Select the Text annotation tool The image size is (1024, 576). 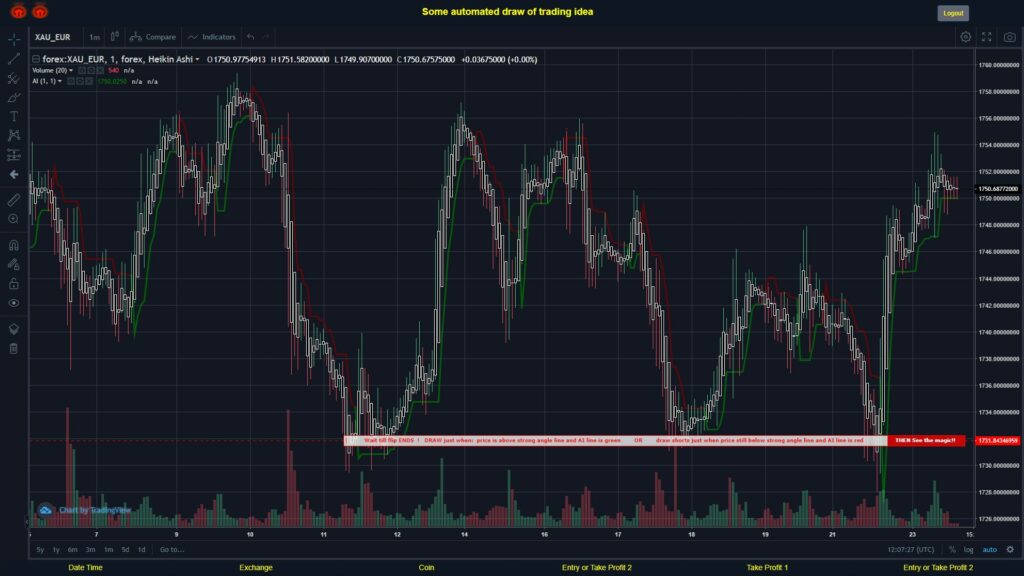[x=14, y=116]
